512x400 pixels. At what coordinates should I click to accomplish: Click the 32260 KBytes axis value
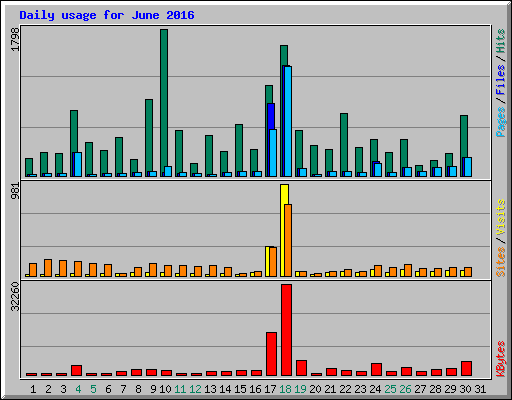point(15,297)
